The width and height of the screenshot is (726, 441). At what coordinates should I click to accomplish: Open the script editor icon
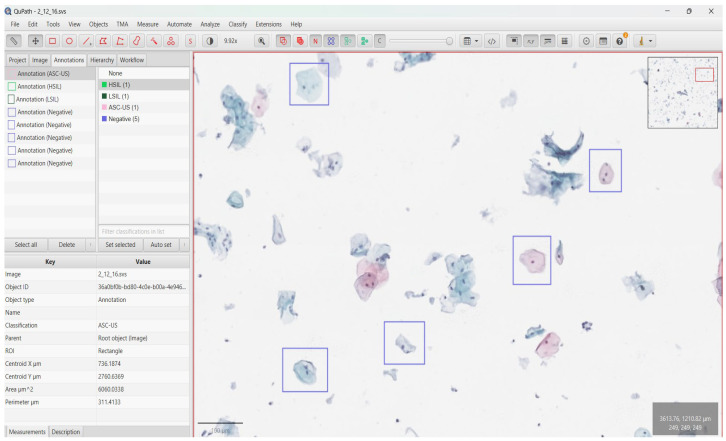pyautogui.click(x=492, y=41)
